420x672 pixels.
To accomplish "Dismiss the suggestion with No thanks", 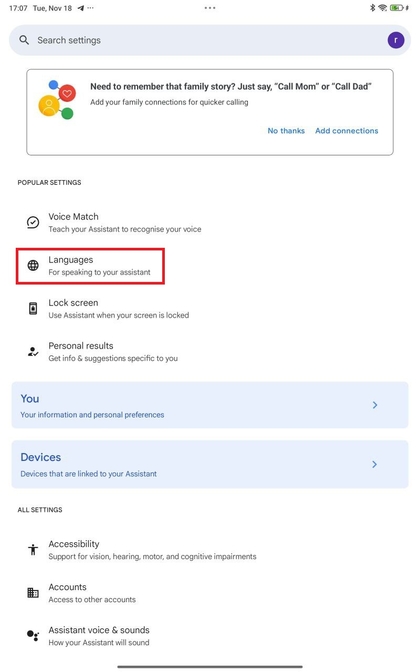I will pyautogui.click(x=286, y=131).
